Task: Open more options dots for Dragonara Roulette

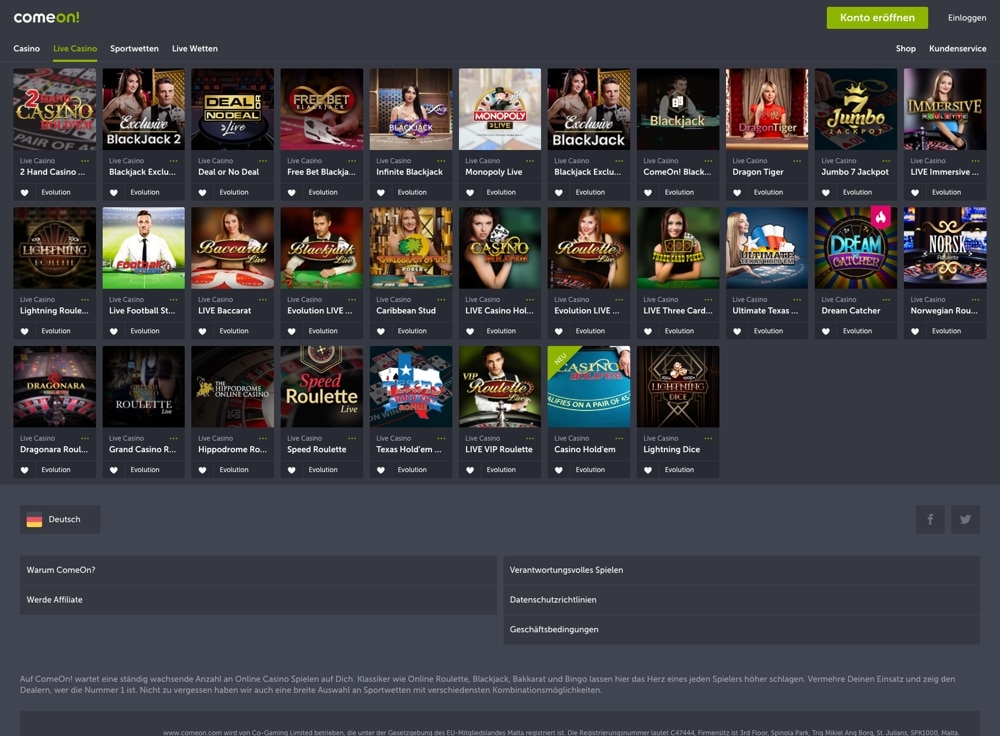Action: [85, 438]
